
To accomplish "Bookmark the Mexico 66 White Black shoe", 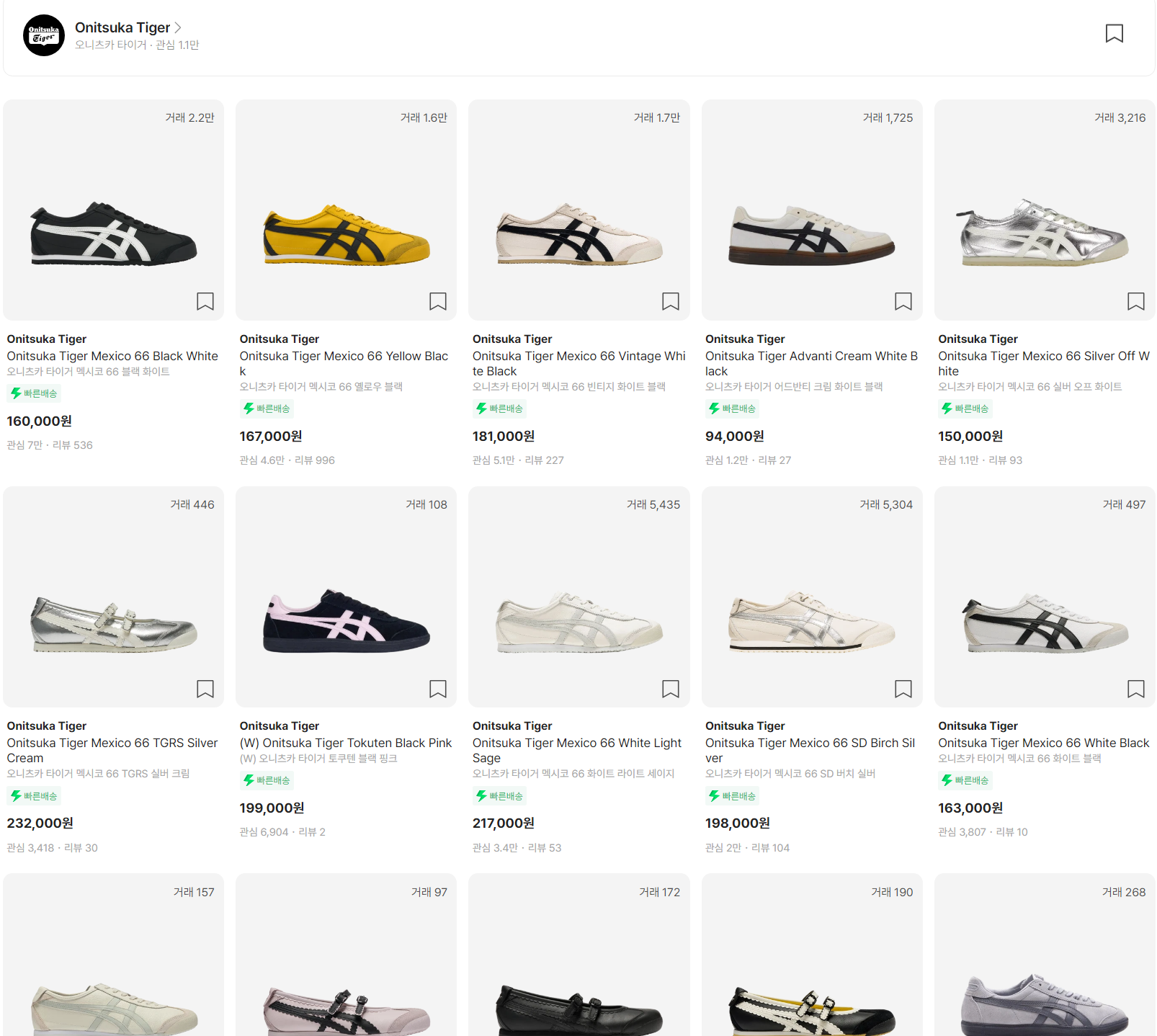I will (1136, 689).
